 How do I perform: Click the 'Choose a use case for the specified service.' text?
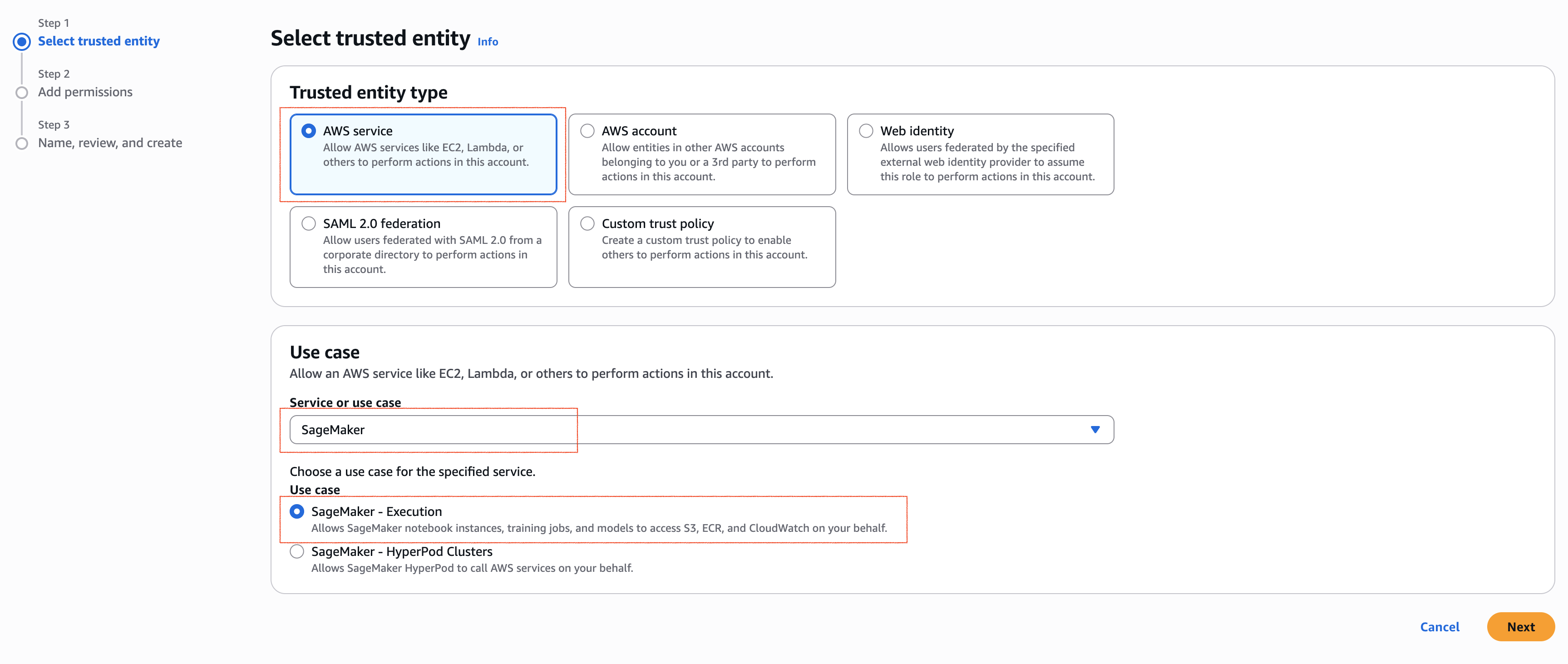pos(412,471)
